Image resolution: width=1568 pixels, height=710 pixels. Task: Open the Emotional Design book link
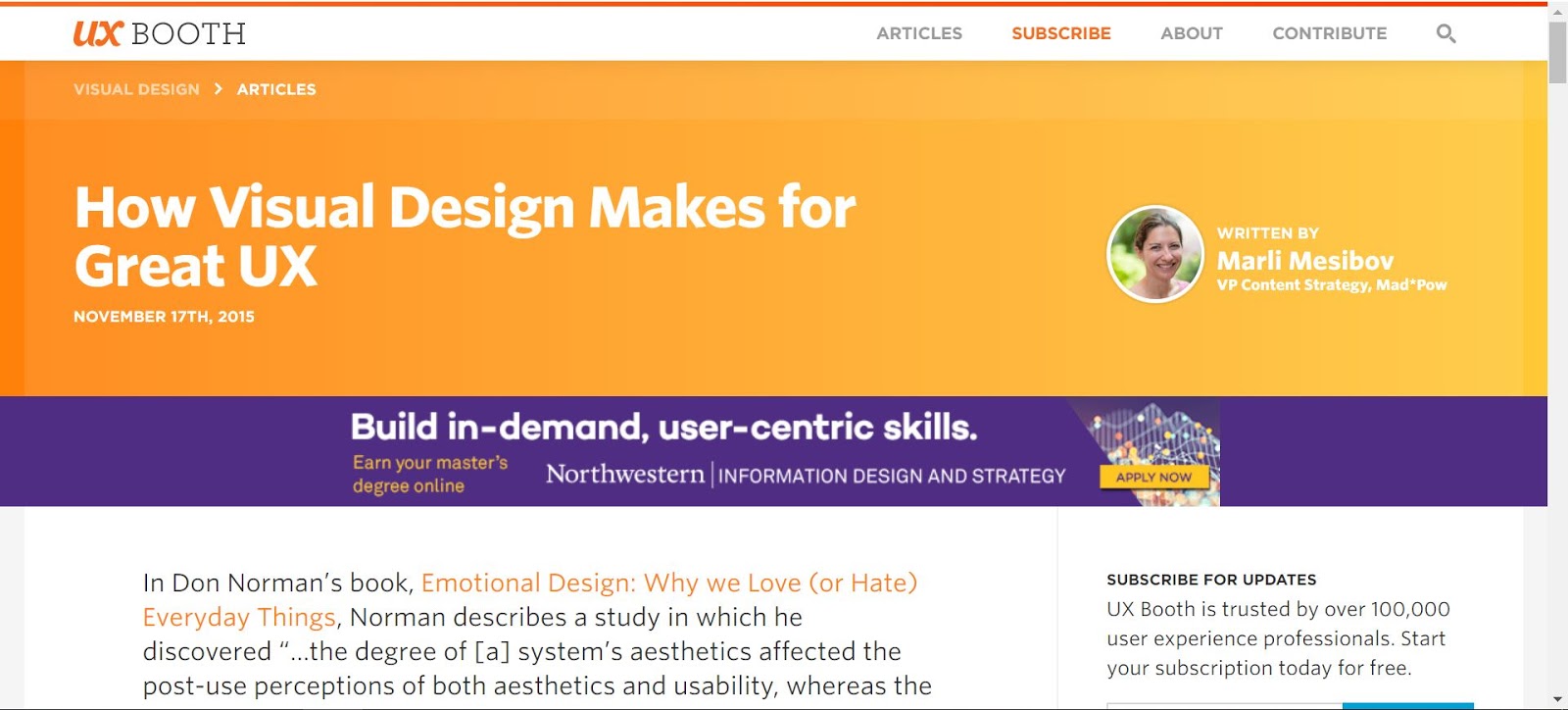click(x=530, y=599)
